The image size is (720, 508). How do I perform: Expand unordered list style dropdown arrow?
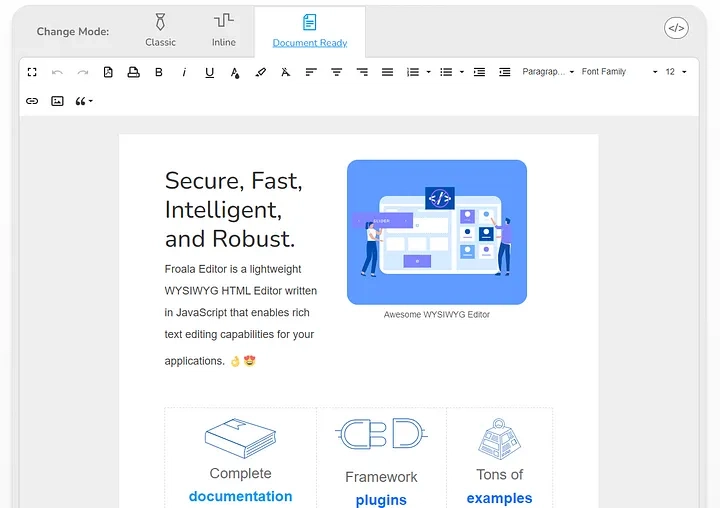(461, 72)
